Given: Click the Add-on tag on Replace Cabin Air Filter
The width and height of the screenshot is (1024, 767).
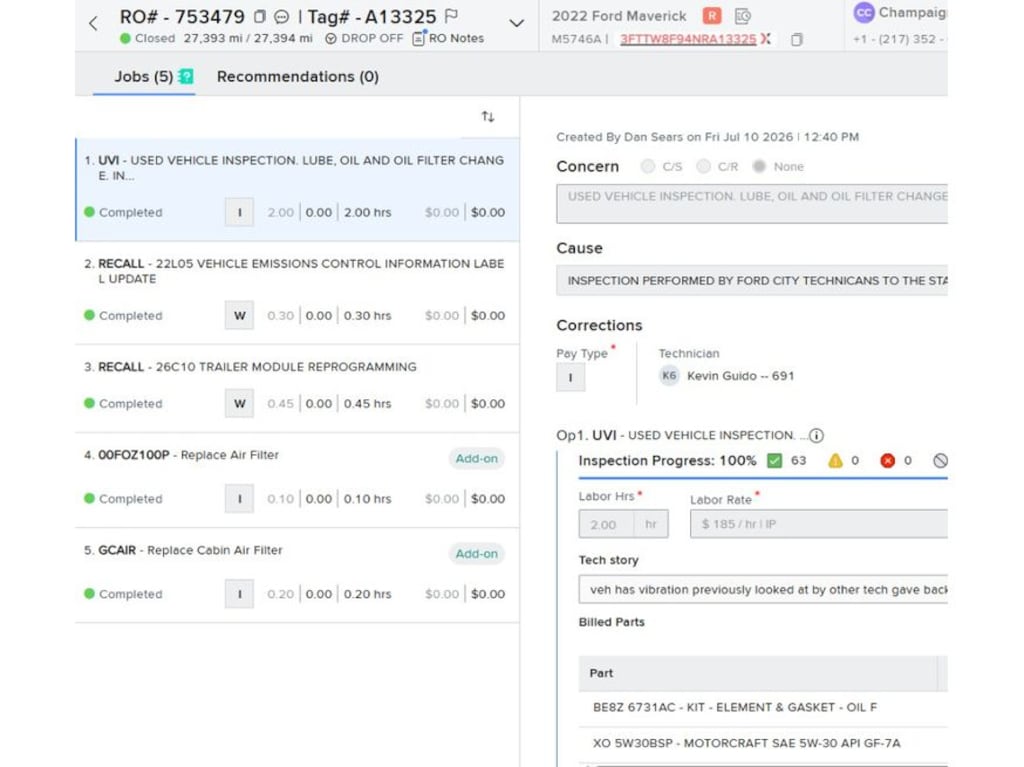Looking at the screenshot, I should coord(476,553).
